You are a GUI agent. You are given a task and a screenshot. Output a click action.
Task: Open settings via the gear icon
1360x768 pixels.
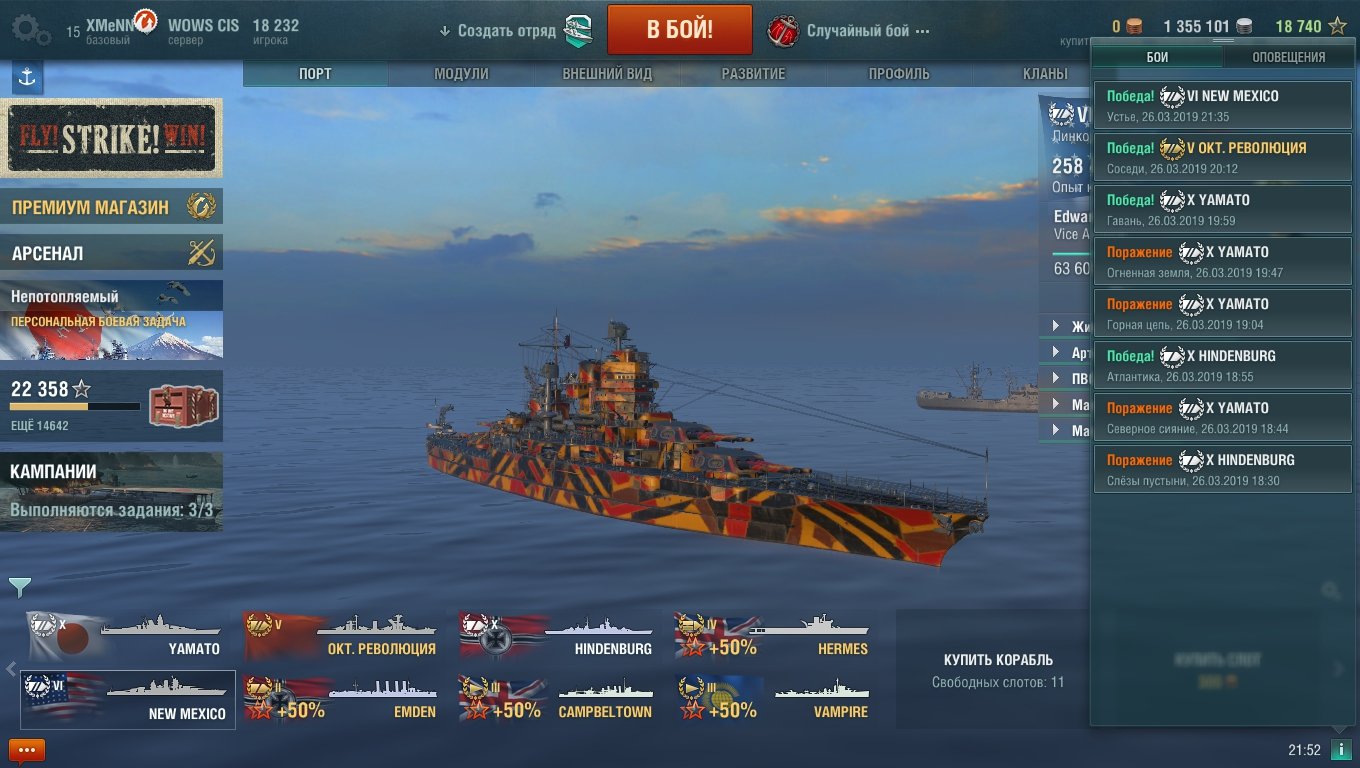[31, 29]
